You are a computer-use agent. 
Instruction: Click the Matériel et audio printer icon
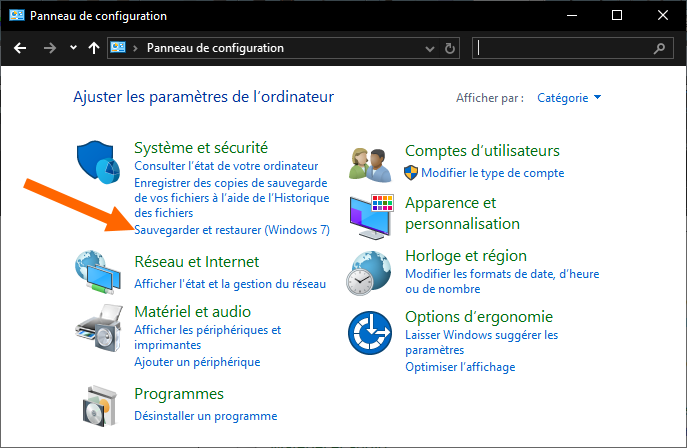pyautogui.click(x=97, y=326)
